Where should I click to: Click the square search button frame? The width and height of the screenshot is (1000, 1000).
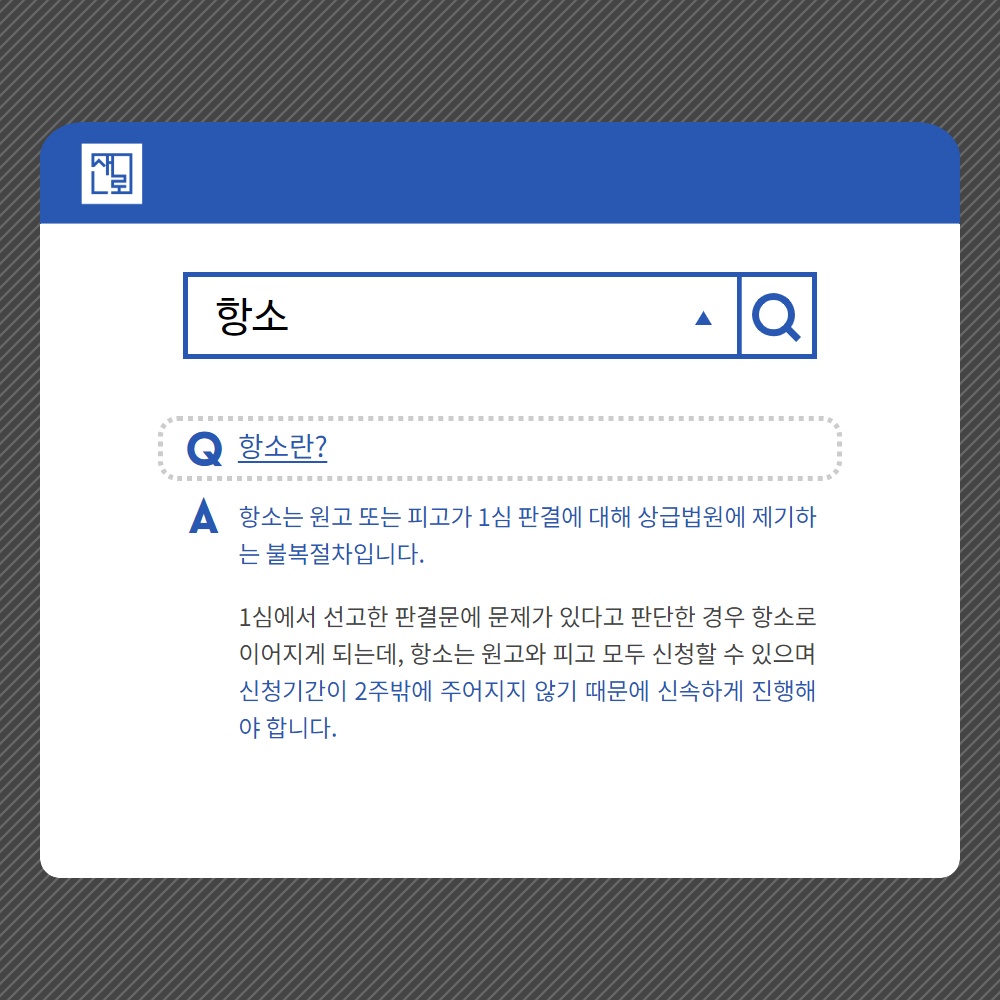[x=777, y=316]
